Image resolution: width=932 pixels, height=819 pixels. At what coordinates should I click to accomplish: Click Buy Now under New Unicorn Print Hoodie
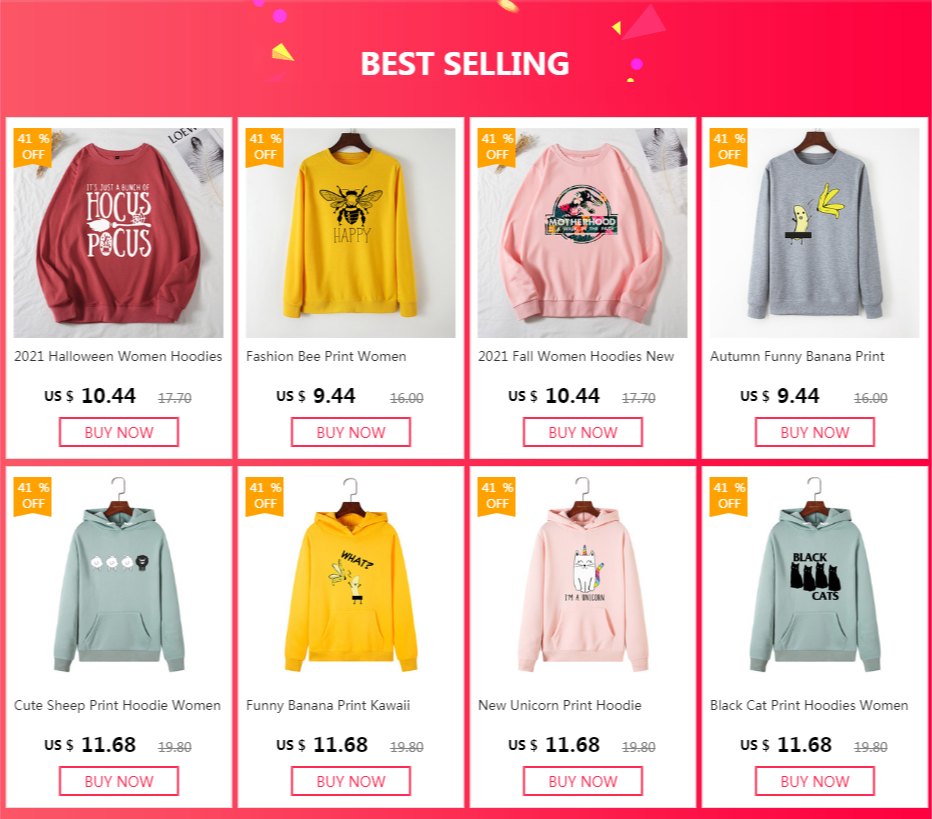pos(583,781)
